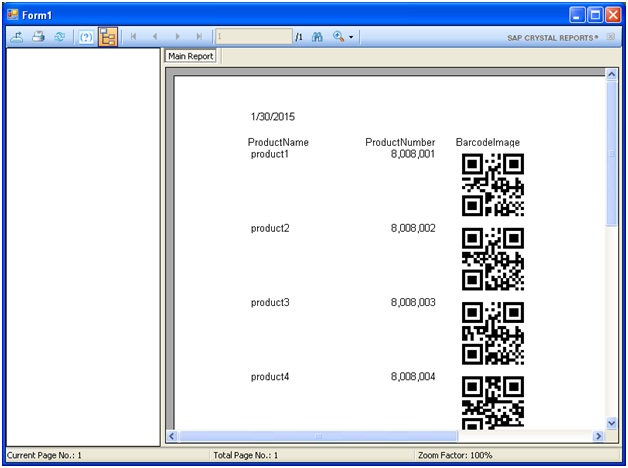Click the horizontal scrollbar thumb
Viewport: 628px width, 468px height.
318,436
